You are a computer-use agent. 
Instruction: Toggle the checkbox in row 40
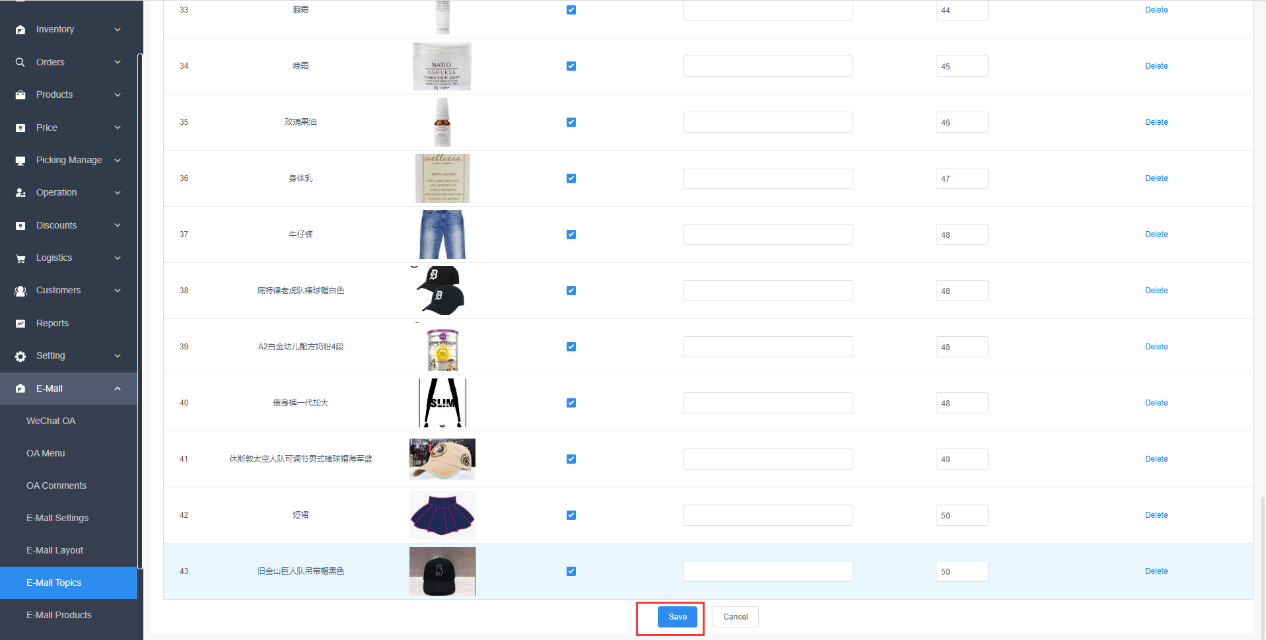coord(571,403)
